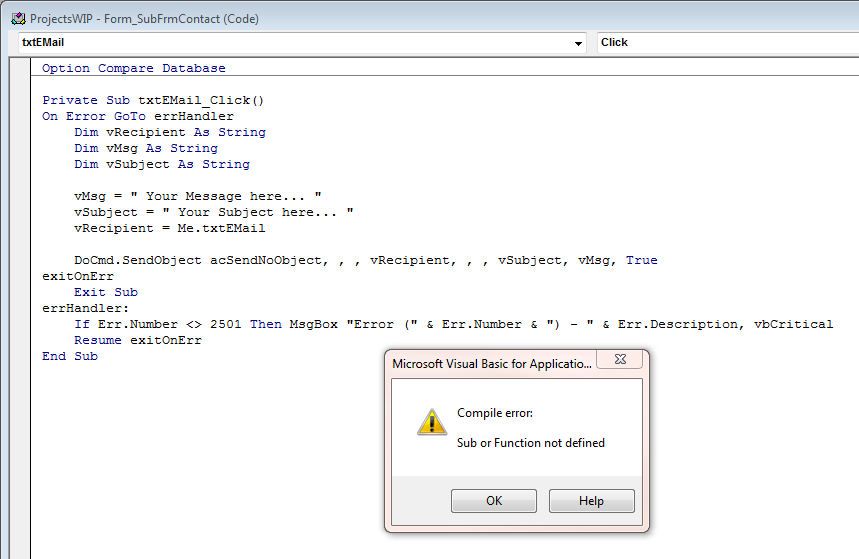Click OK in the compile error dialog

pyautogui.click(x=494, y=501)
